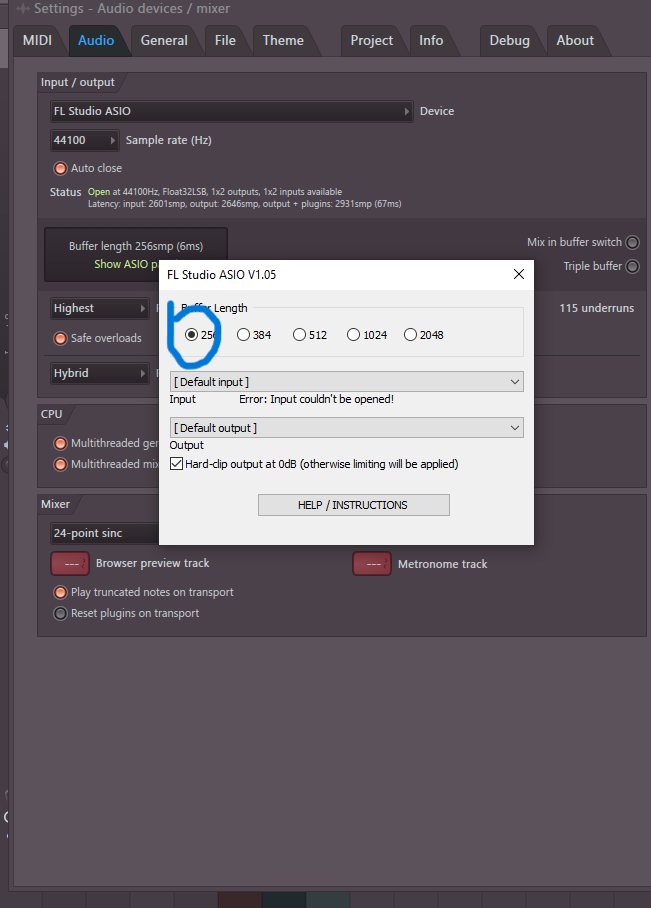Open the About tab
The height and width of the screenshot is (908, 651).
tap(575, 41)
